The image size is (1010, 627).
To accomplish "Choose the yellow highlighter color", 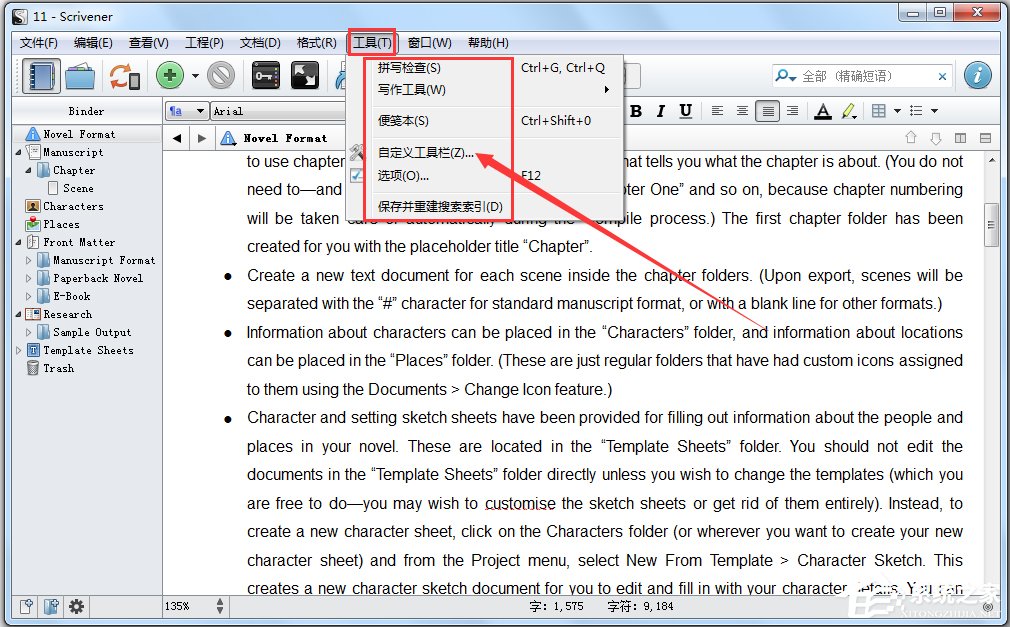I will pos(849,111).
